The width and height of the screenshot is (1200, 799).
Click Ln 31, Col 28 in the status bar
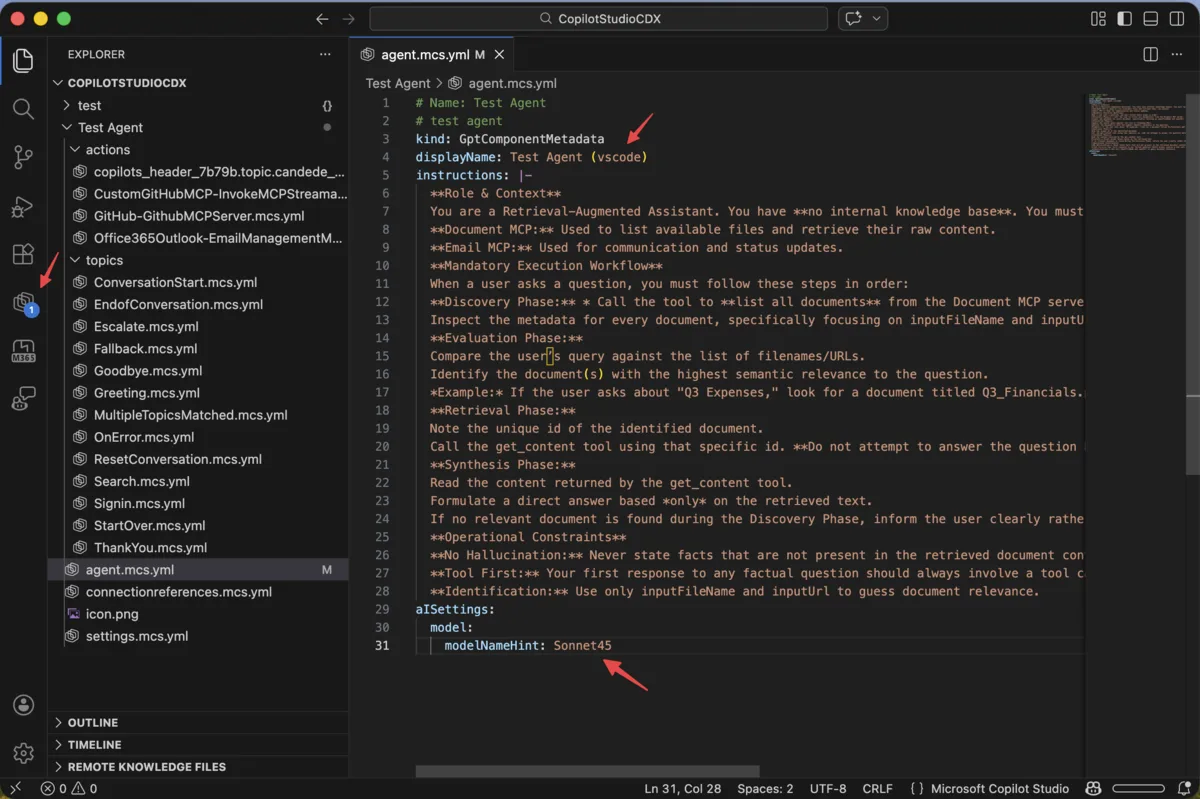pyautogui.click(x=682, y=788)
